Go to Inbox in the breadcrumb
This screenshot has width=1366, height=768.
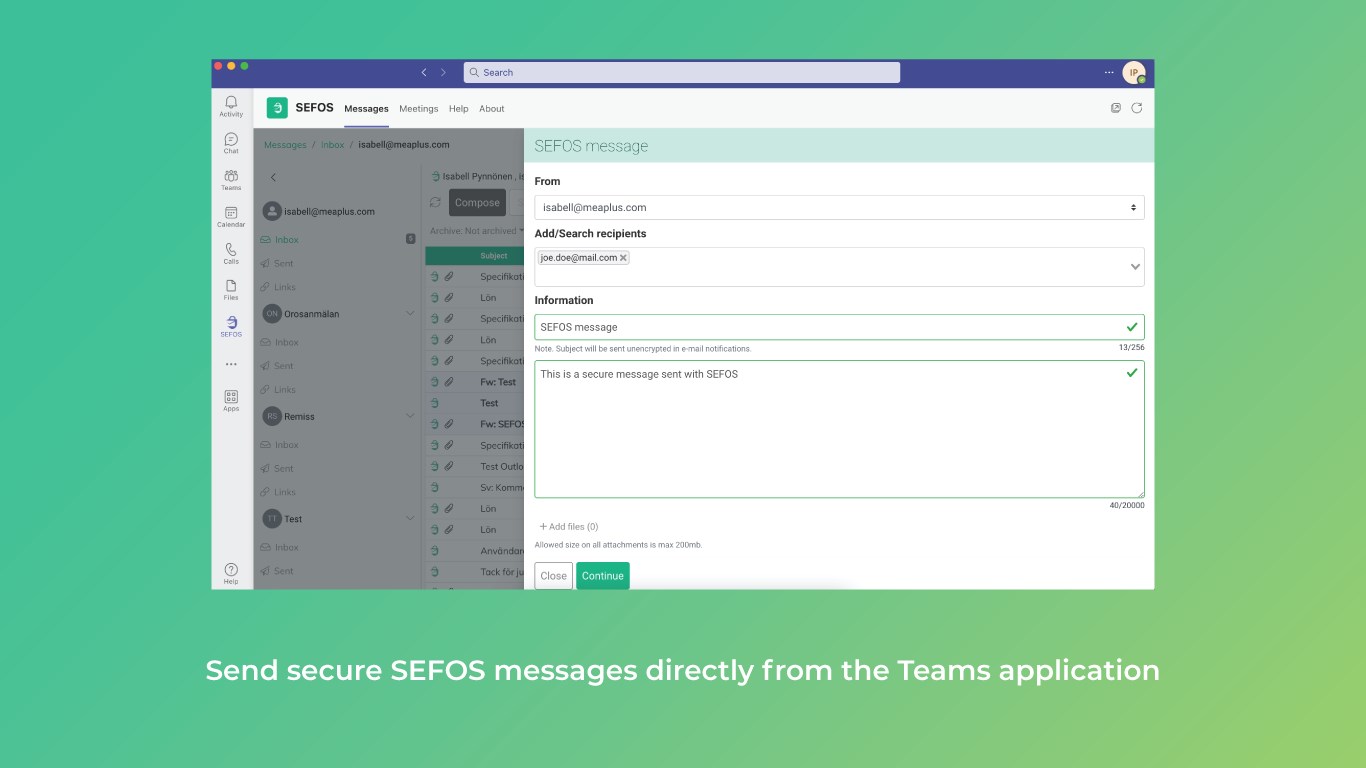tap(332, 145)
